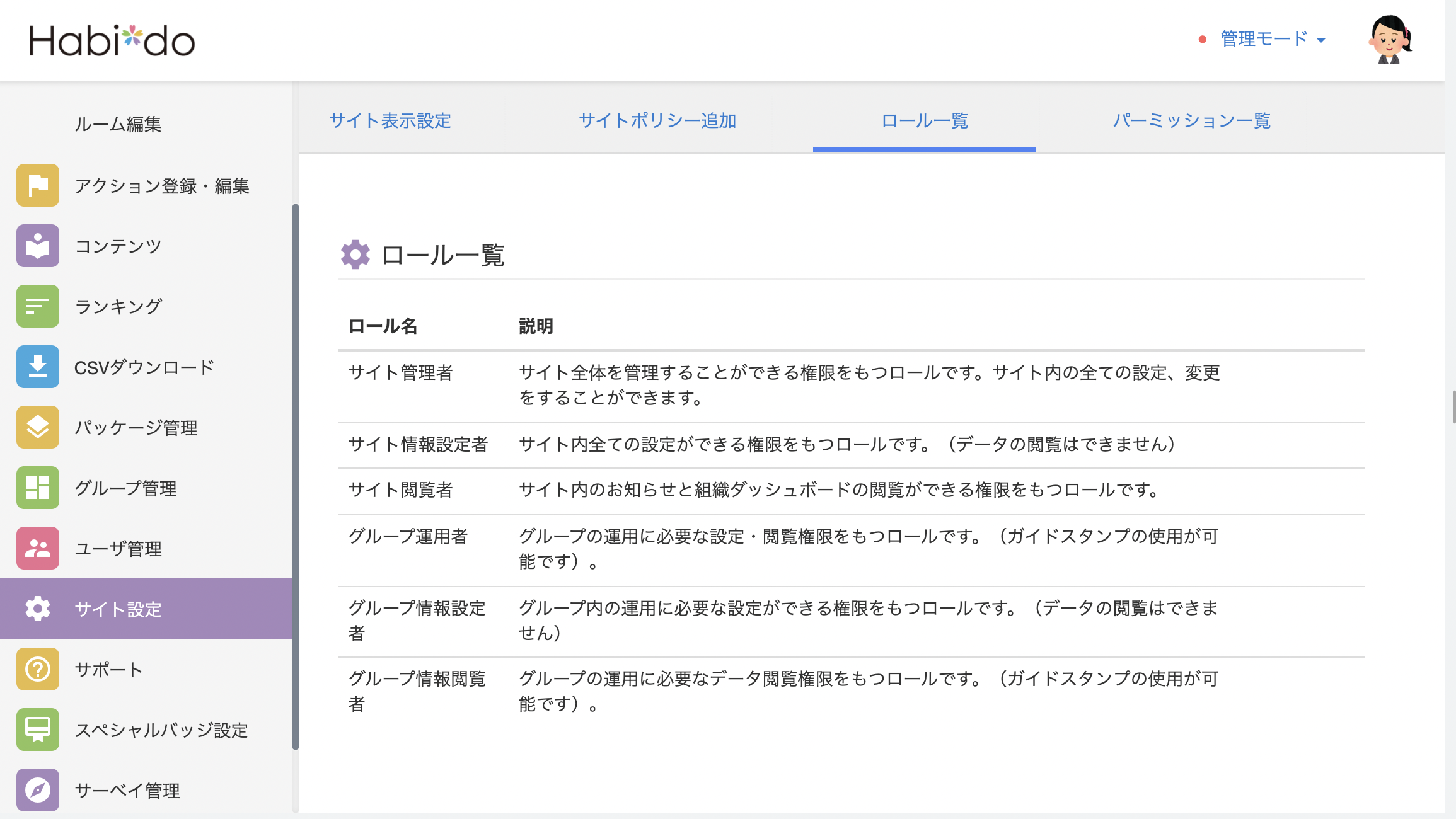Screen dimensions: 1456x819
Task: Click the コンテンツ book icon
Action: coord(38,246)
